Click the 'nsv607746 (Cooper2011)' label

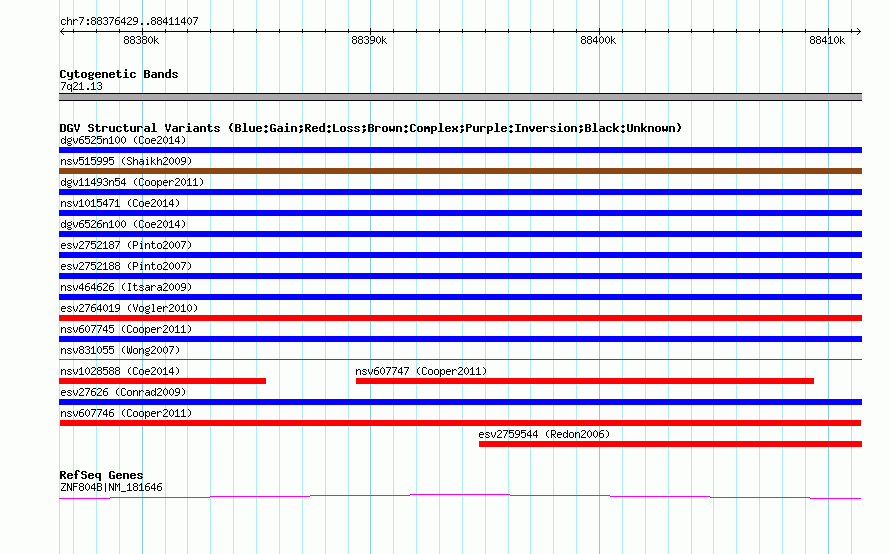click(126, 413)
